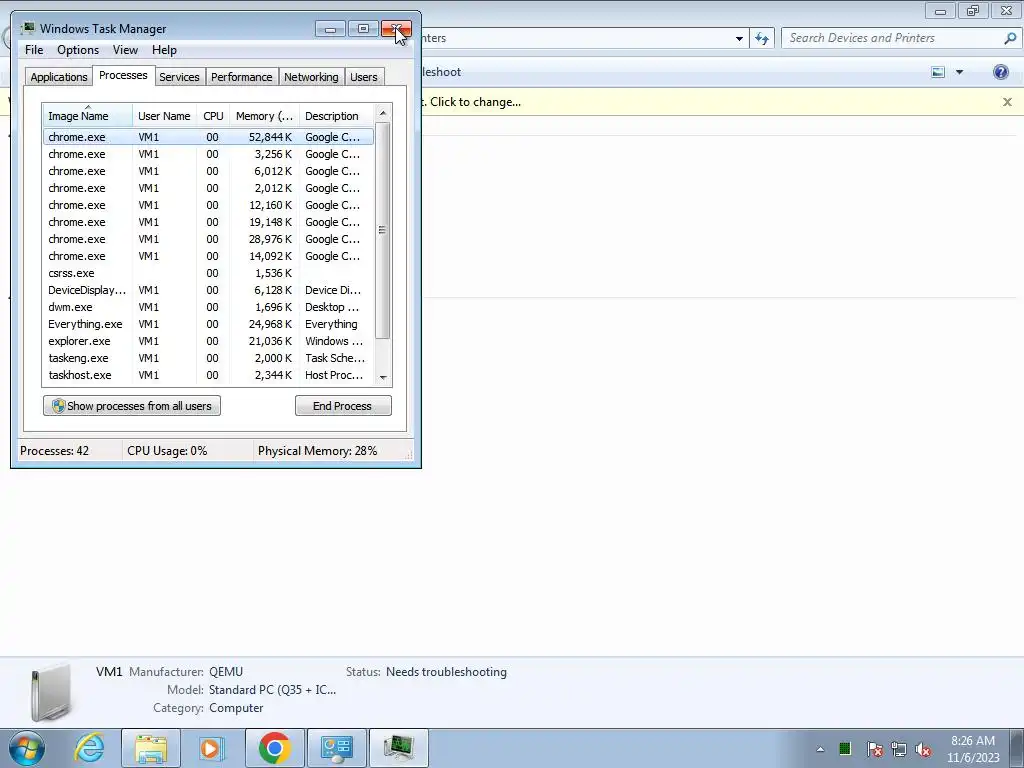Switch to the Users tab
The width and height of the screenshot is (1024, 768).
(x=364, y=77)
